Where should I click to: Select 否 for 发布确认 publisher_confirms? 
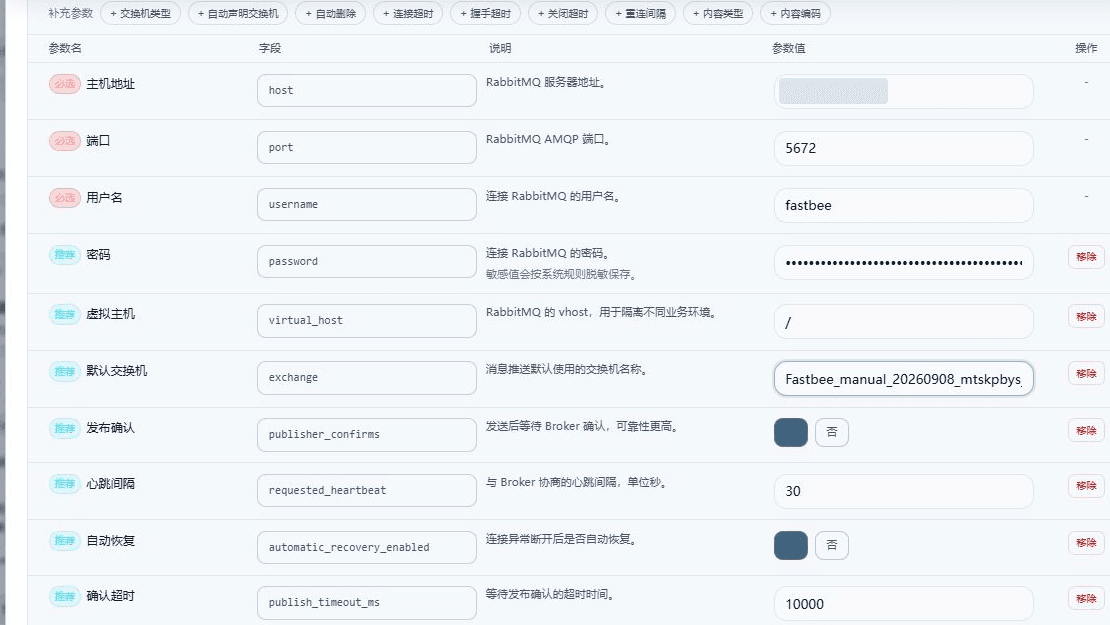pyautogui.click(x=832, y=432)
